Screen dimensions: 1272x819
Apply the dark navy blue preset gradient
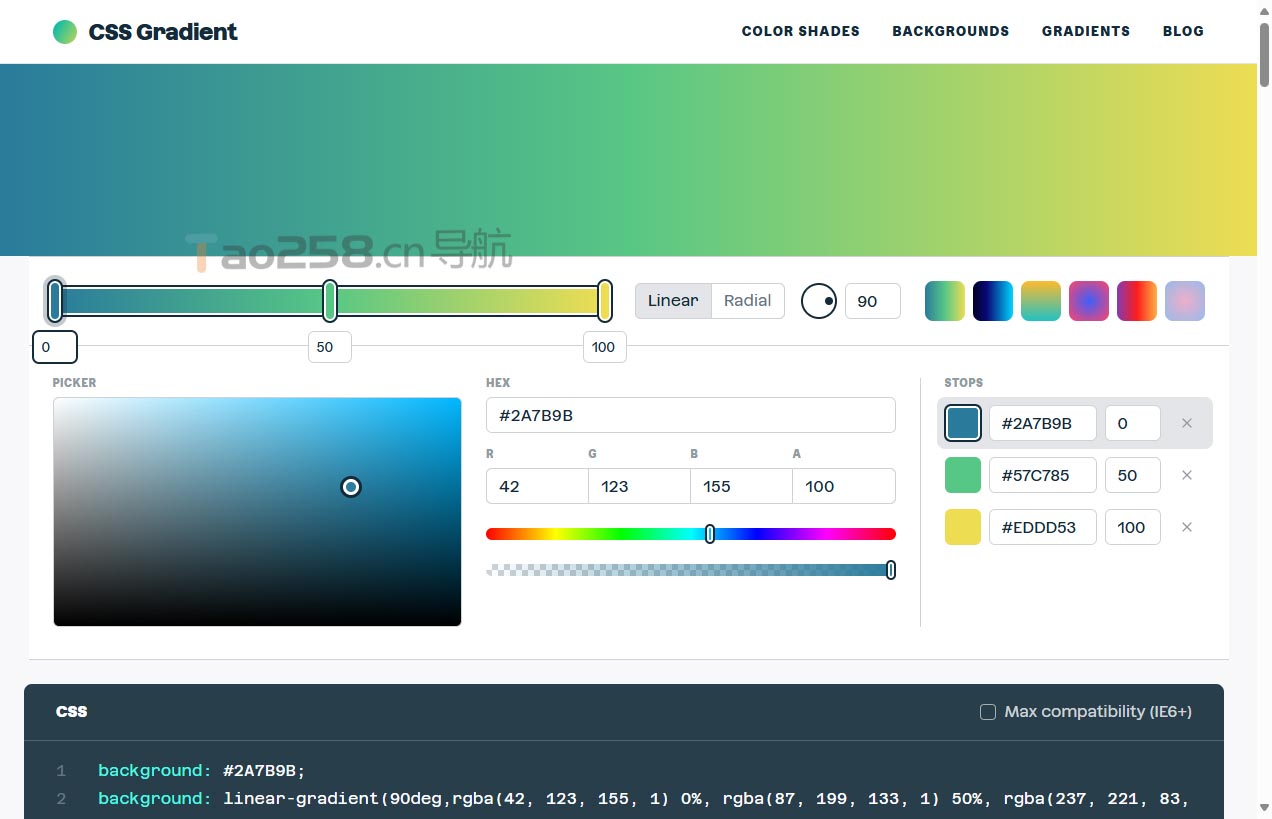(x=993, y=301)
